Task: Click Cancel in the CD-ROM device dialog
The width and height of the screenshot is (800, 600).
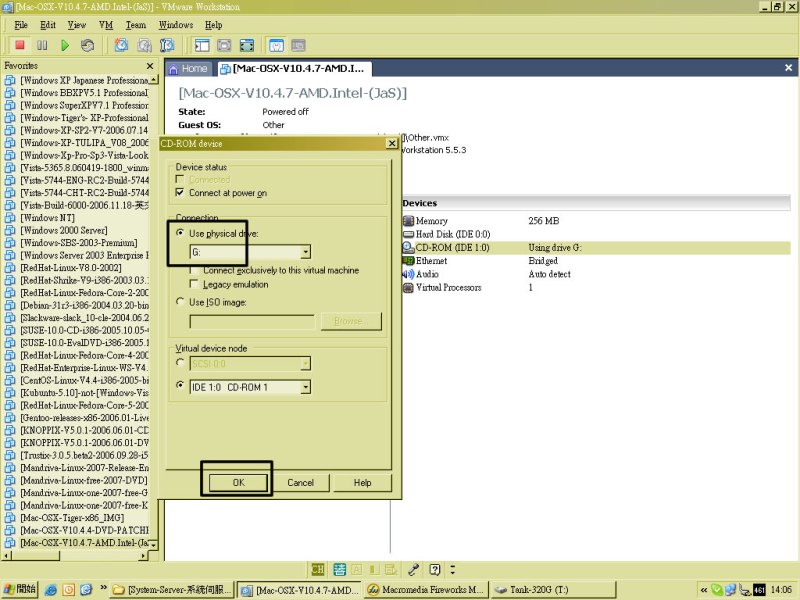Action: click(x=301, y=483)
